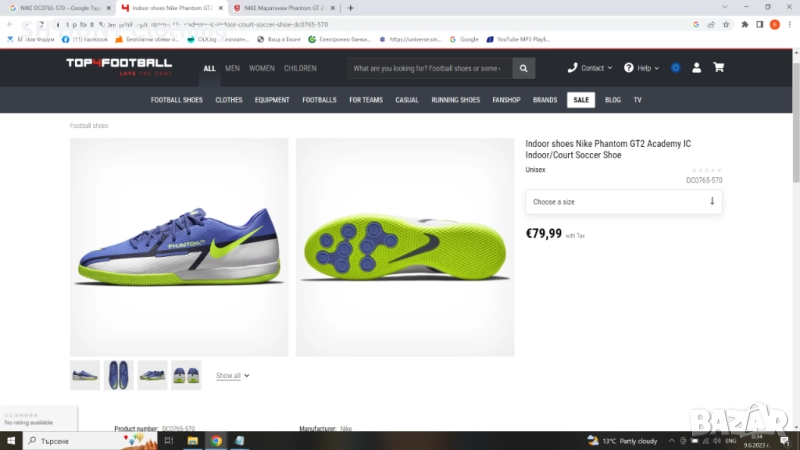Open a new browser tab
800x450 pixels.
tap(350, 7)
